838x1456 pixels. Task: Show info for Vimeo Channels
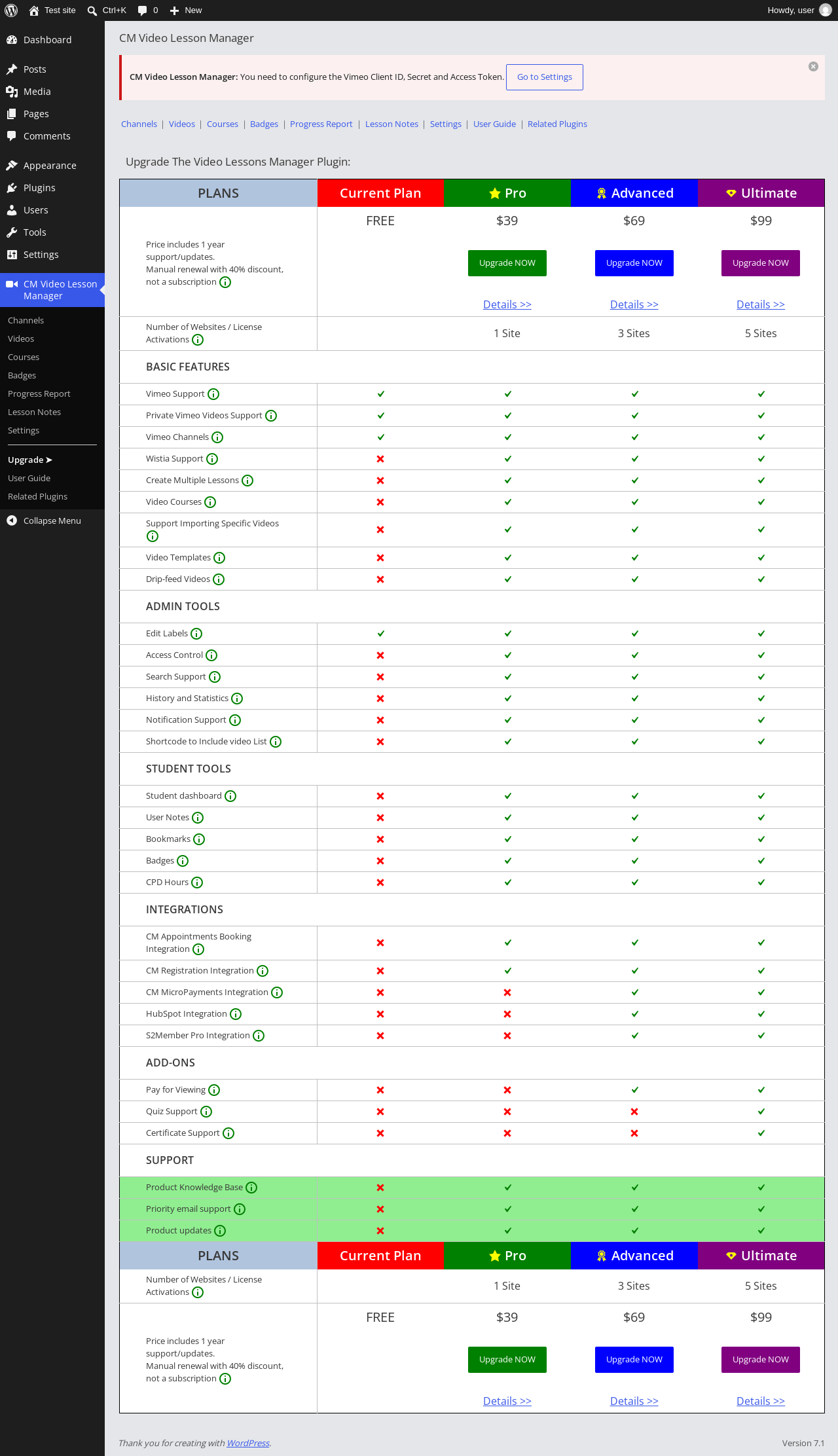(x=217, y=437)
